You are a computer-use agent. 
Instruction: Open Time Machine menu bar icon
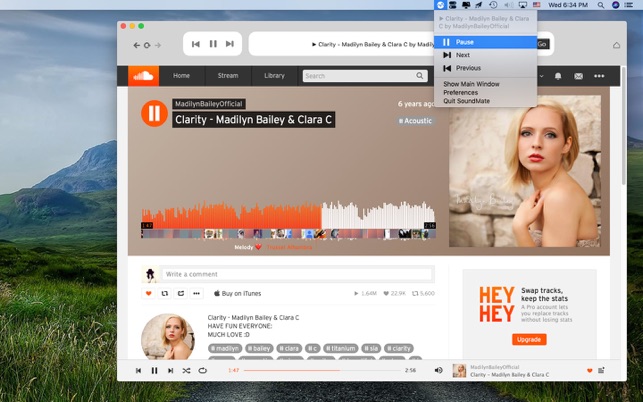click(x=493, y=5)
